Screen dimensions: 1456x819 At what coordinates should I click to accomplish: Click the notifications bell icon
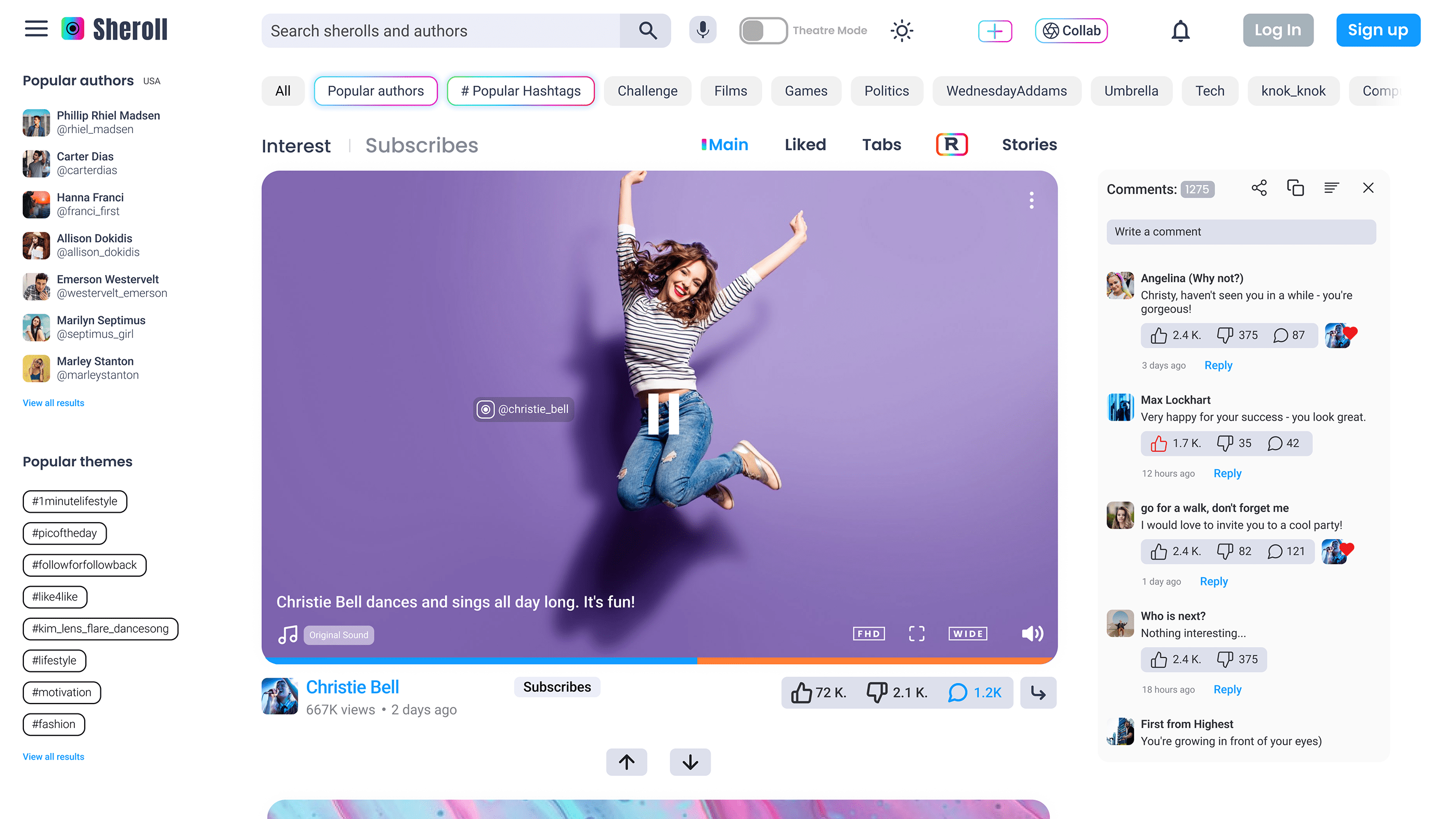tap(1180, 31)
